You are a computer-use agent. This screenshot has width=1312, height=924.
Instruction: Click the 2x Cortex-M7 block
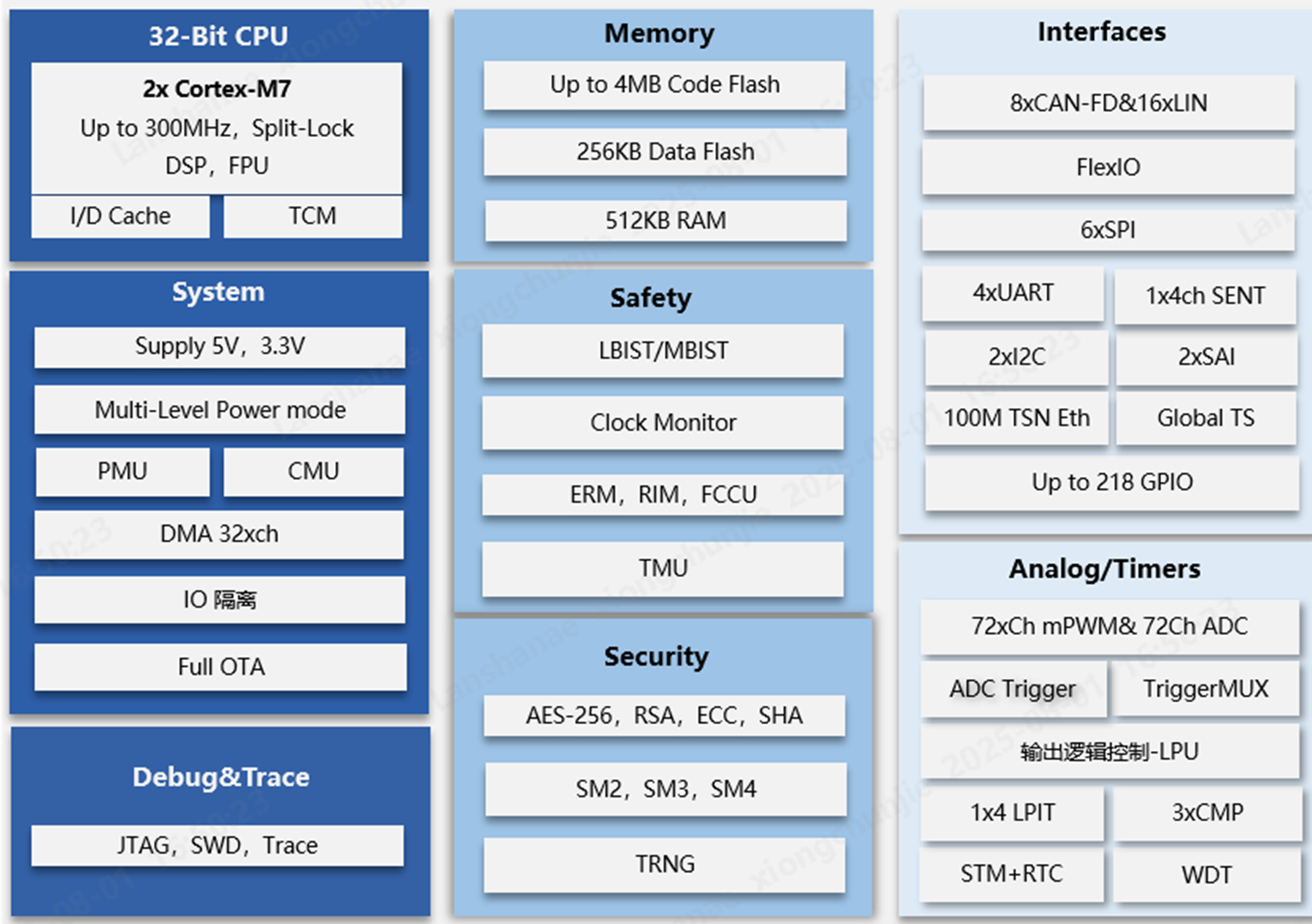(216, 127)
